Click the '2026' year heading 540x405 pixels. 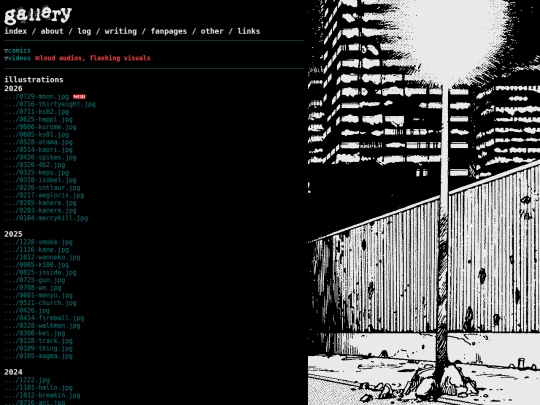(13, 89)
